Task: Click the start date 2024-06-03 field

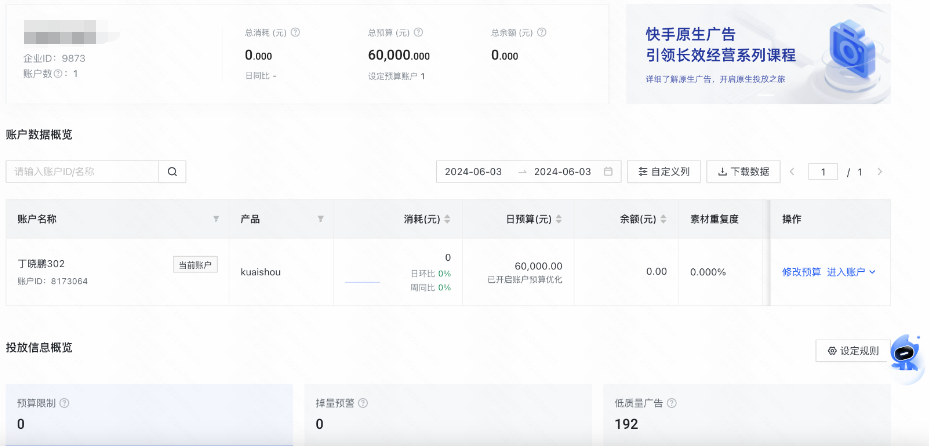Action: (x=473, y=171)
